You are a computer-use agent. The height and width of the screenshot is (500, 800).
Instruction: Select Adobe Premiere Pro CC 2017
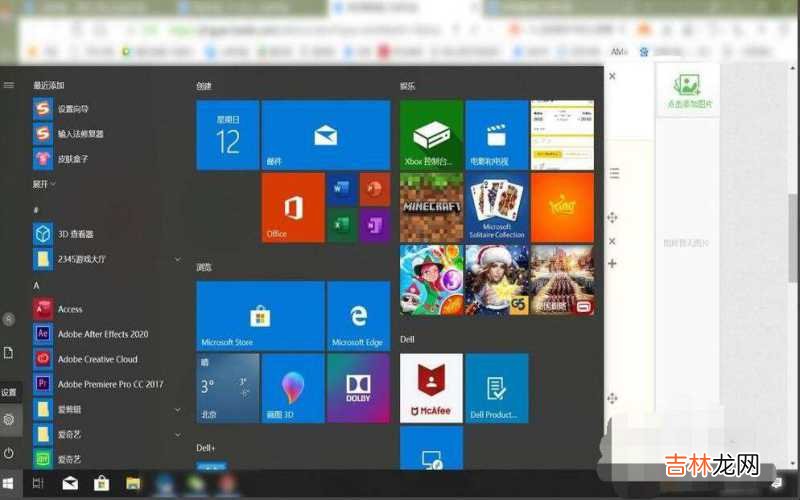[x=109, y=384]
